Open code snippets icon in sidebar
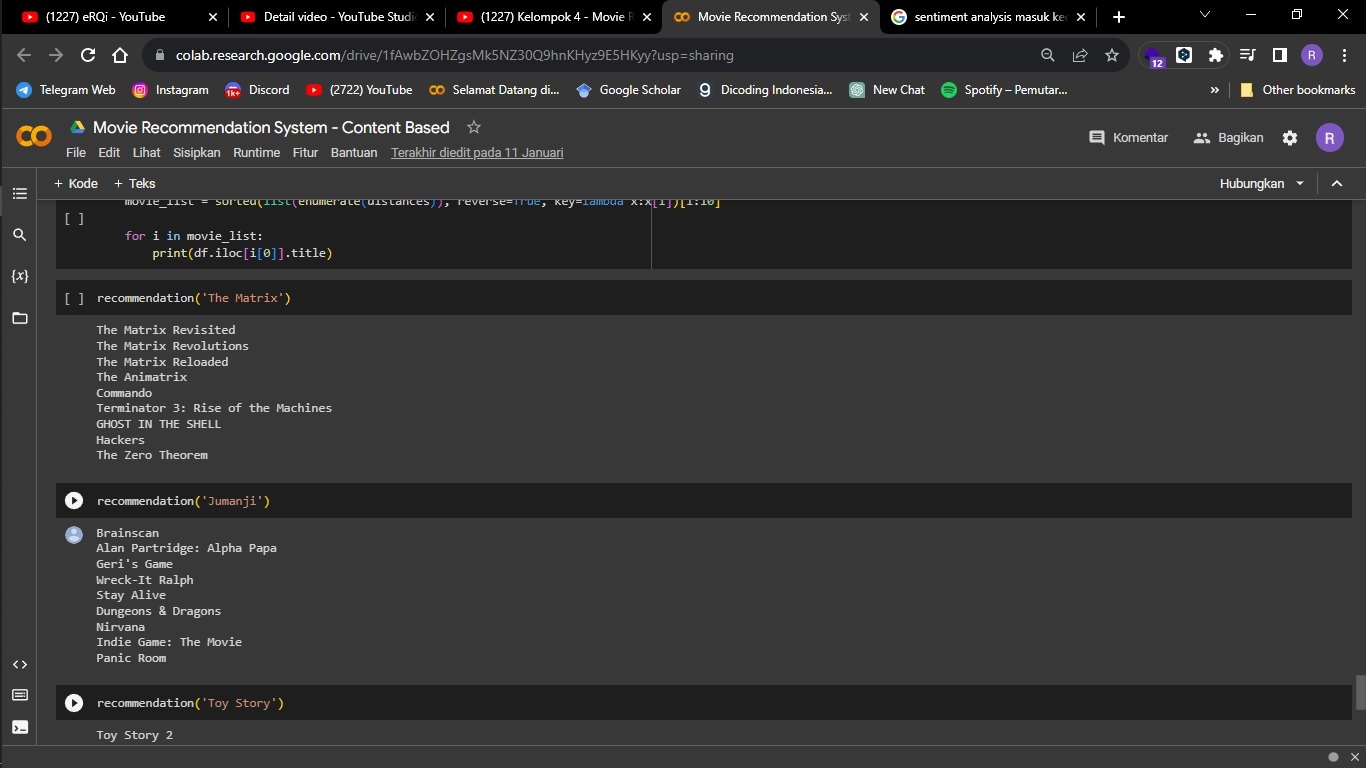Screen dimensions: 1366x768 pyautogui.click(x=20, y=665)
